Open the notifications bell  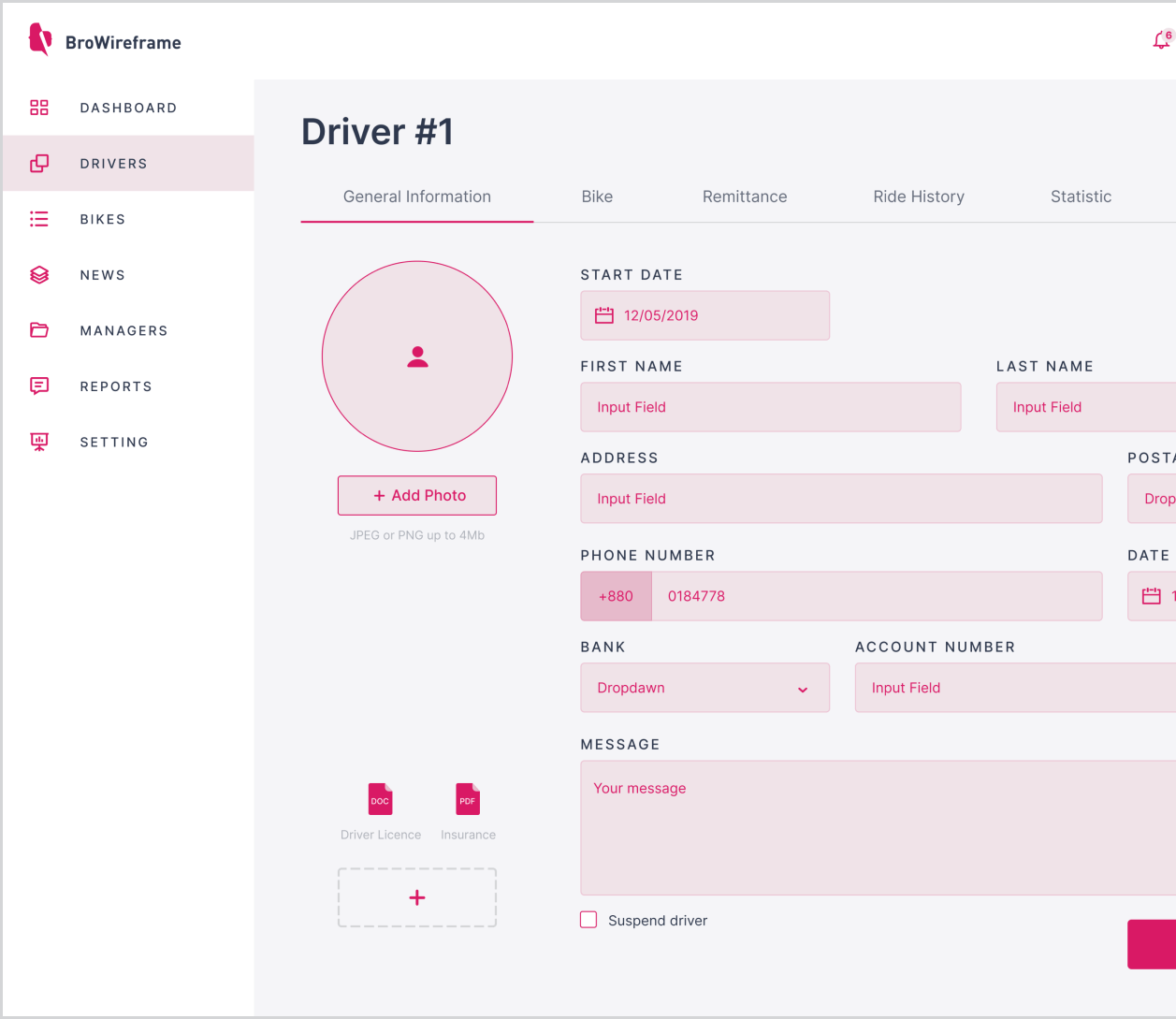[x=1162, y=39]
